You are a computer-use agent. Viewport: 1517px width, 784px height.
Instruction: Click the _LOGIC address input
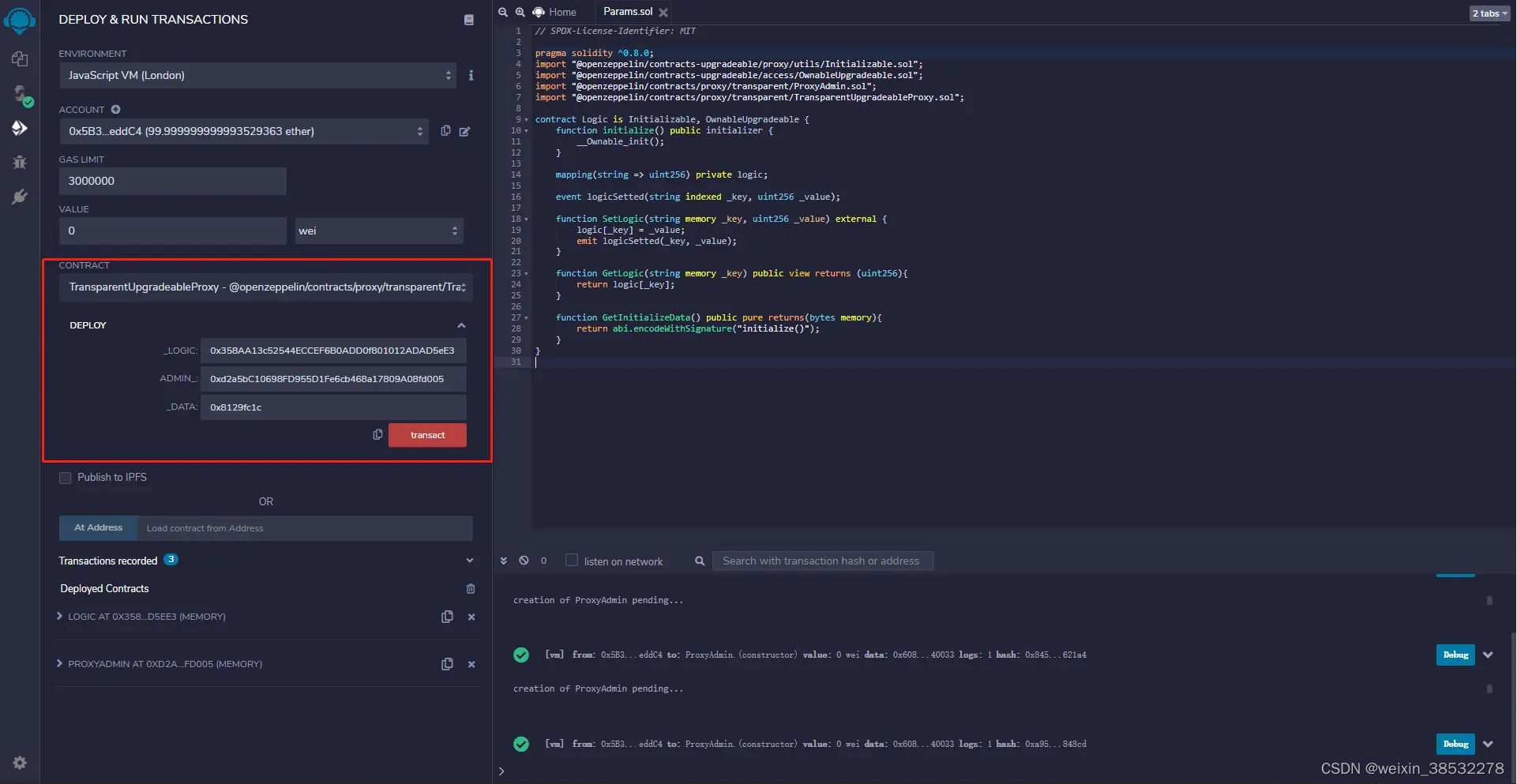(x=333, y=351)
